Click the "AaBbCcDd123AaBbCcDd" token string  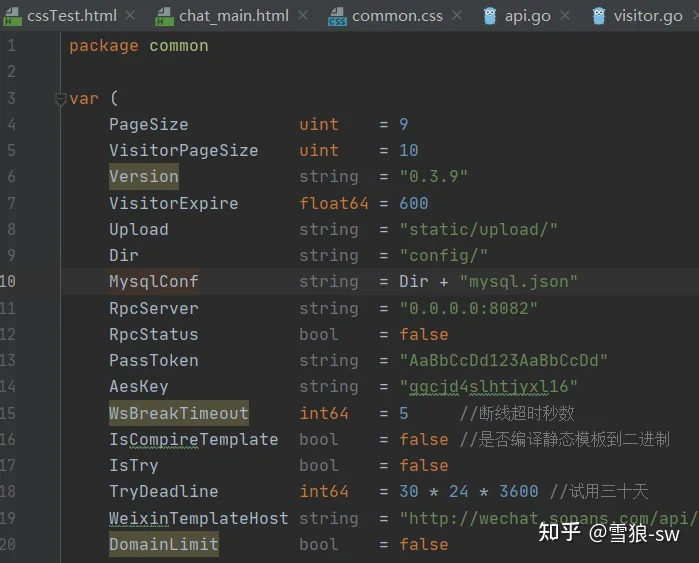point(503,360)
